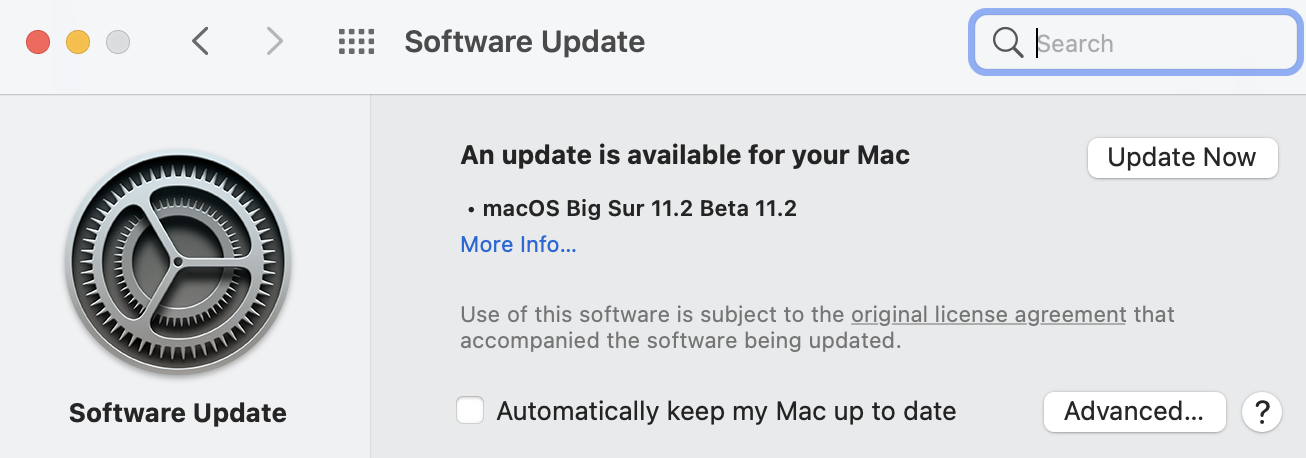Click the Software Update window title
Viewport: 1306px width, 458px height.
click(524, 42)
